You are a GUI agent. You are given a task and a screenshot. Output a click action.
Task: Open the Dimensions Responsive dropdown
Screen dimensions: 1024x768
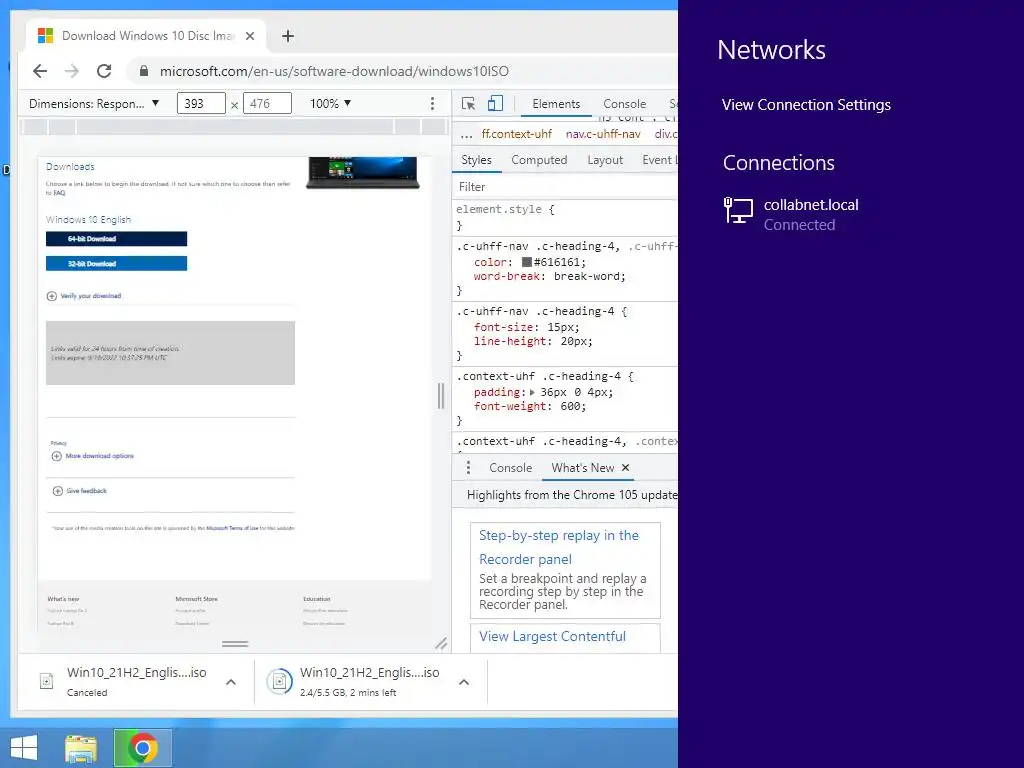pos(94,103)
